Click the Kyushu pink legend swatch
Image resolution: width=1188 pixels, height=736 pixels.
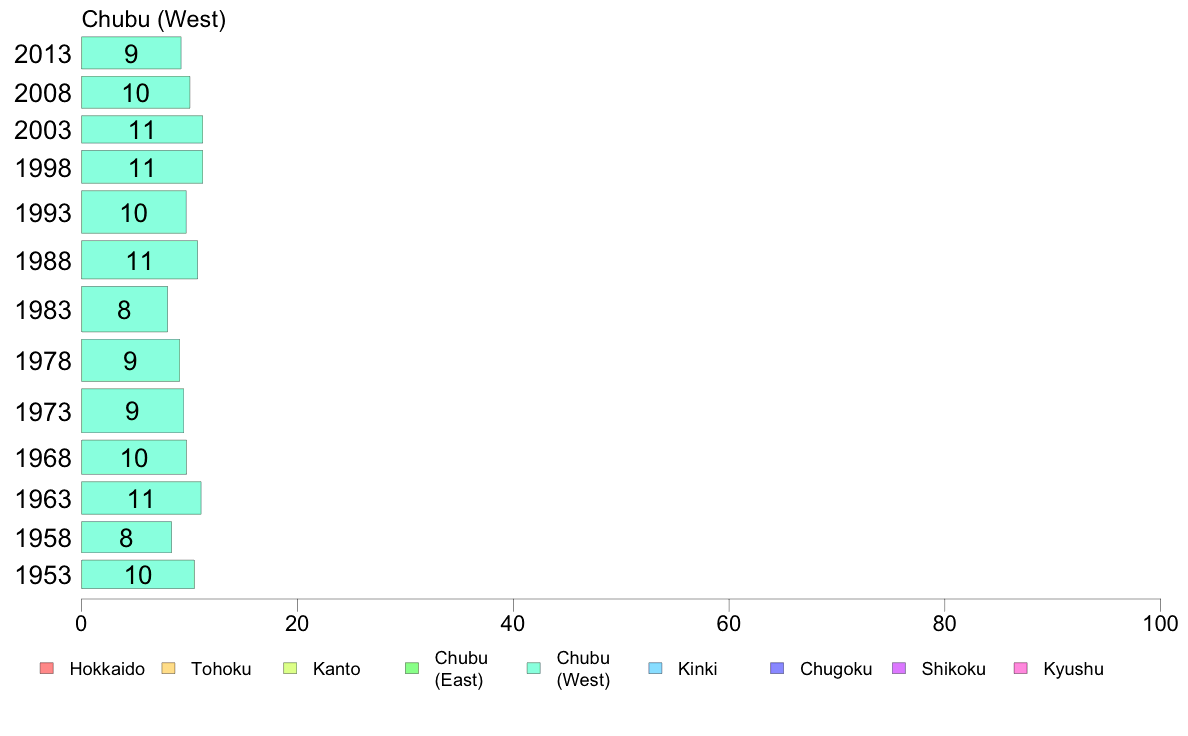coord(1021,668)
